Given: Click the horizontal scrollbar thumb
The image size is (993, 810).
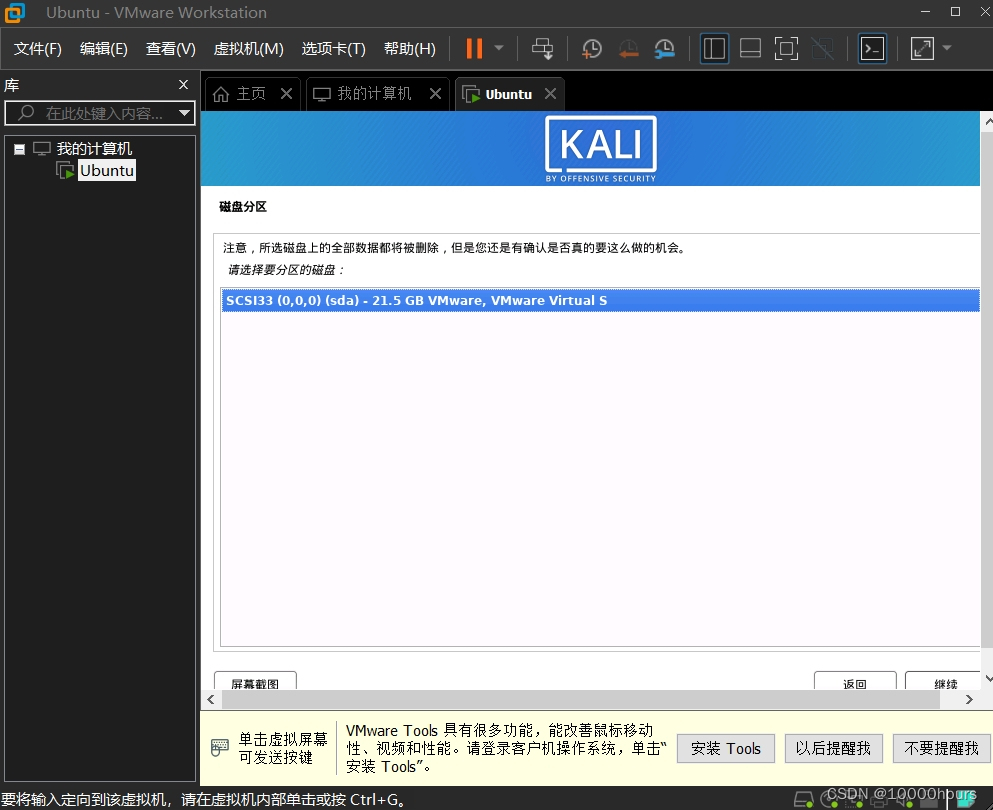Looking at the screenshot, I should 581,700.
